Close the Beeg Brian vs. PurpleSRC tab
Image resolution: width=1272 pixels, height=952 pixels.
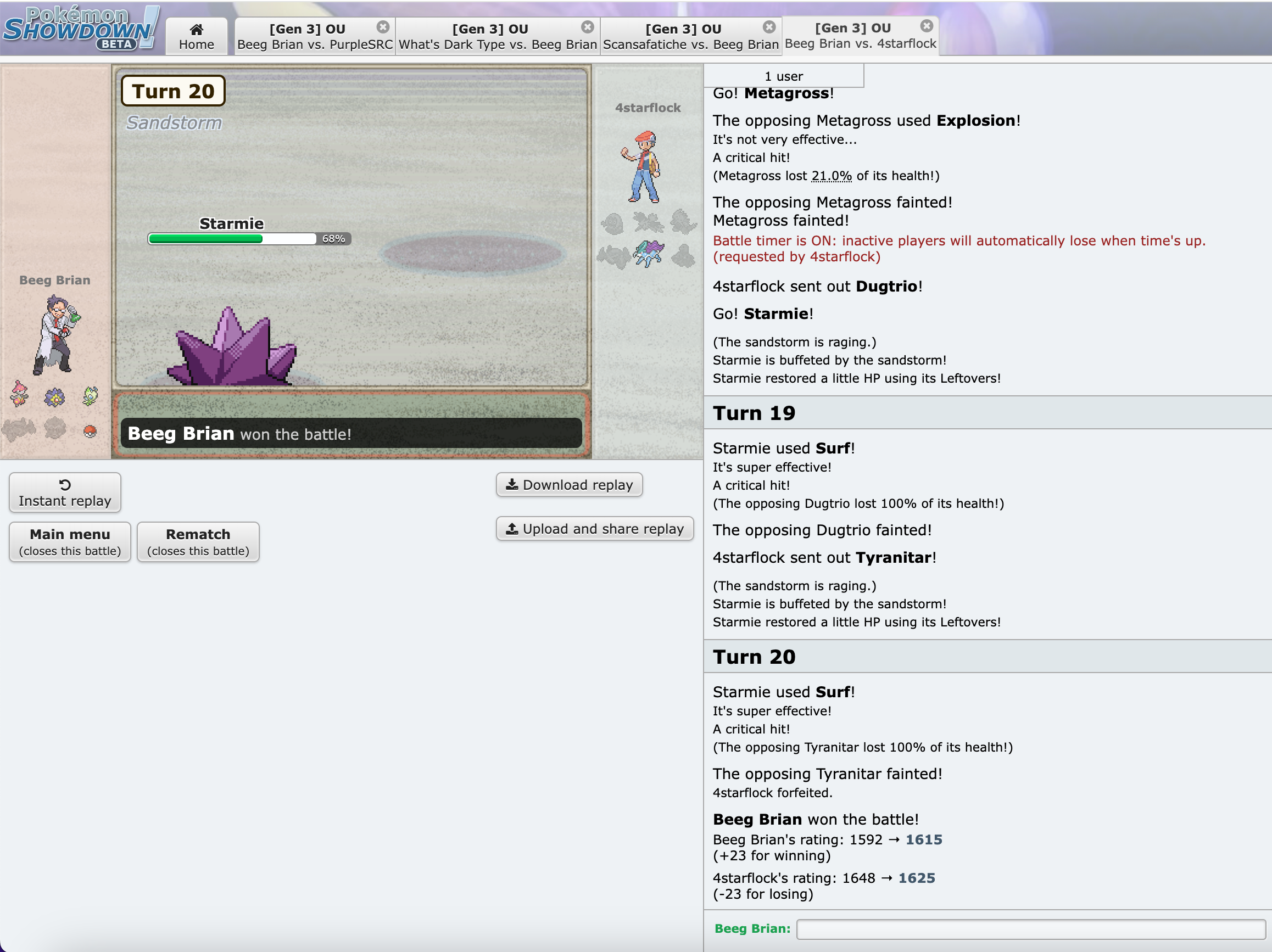tap(383, 27)
